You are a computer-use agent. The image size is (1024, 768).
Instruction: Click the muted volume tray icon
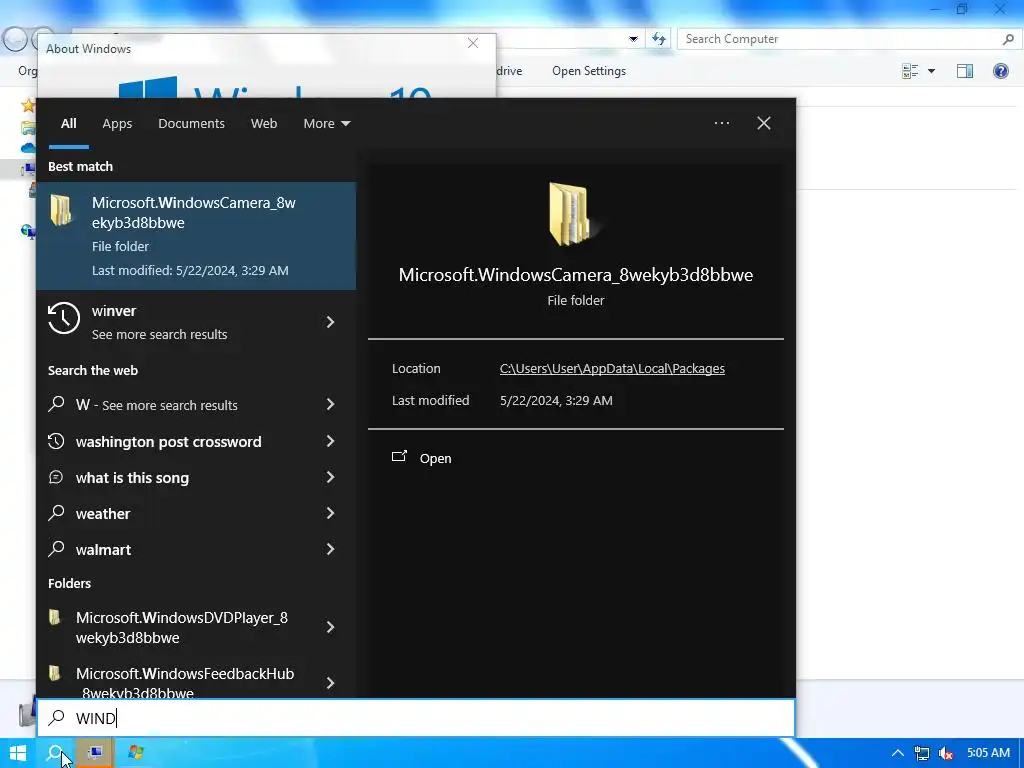tap(945, 754)
